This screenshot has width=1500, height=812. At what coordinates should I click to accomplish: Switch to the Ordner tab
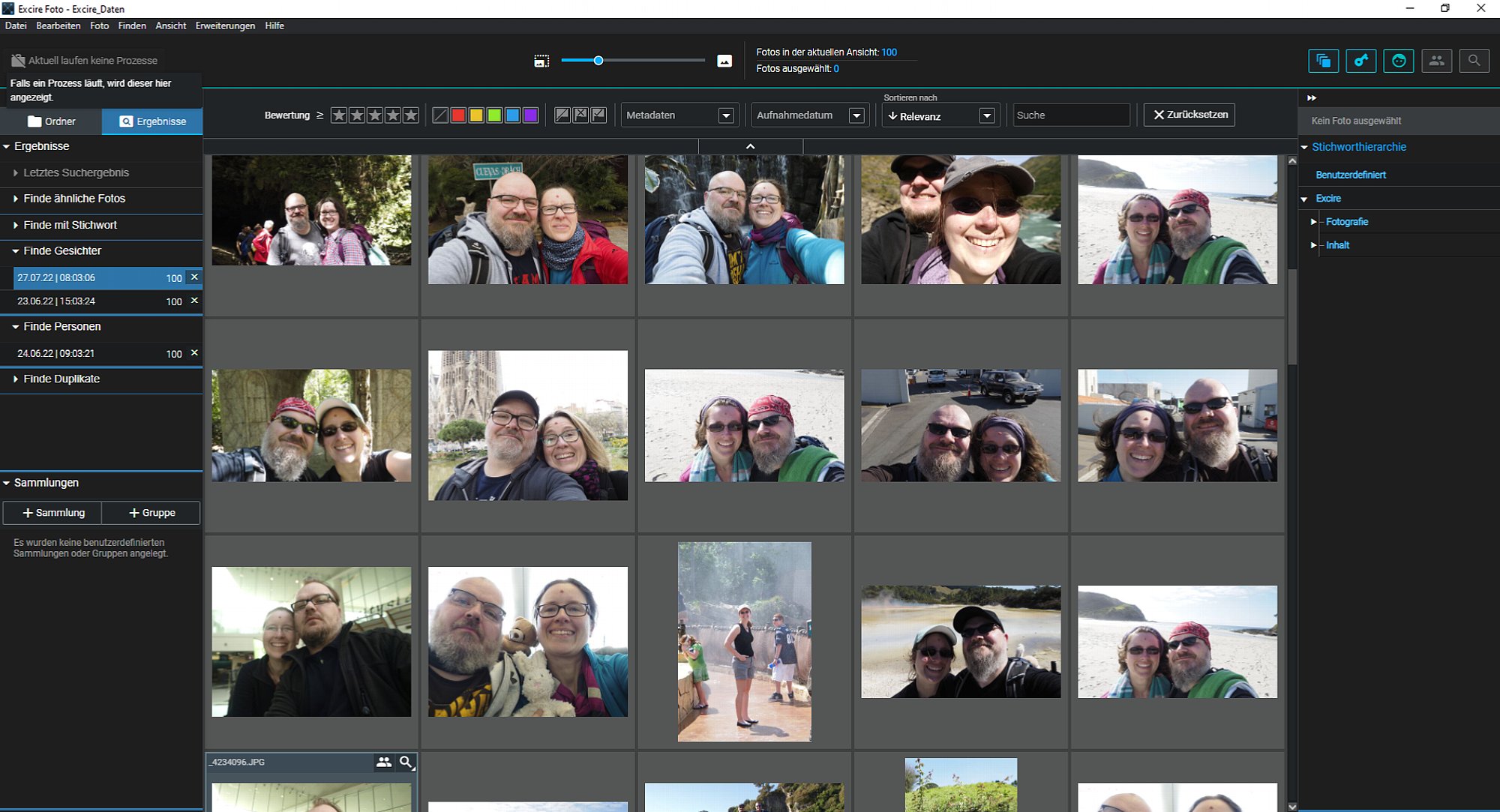click(x=51, y=121)
